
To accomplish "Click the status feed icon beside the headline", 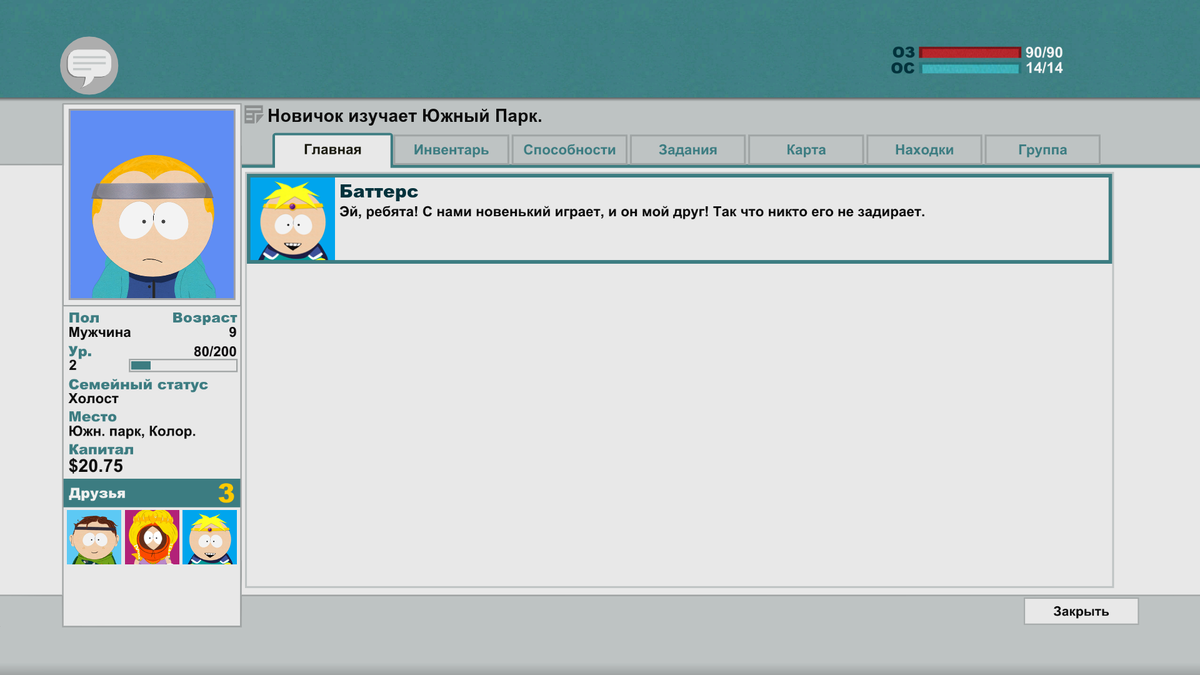I will point(254,115).
